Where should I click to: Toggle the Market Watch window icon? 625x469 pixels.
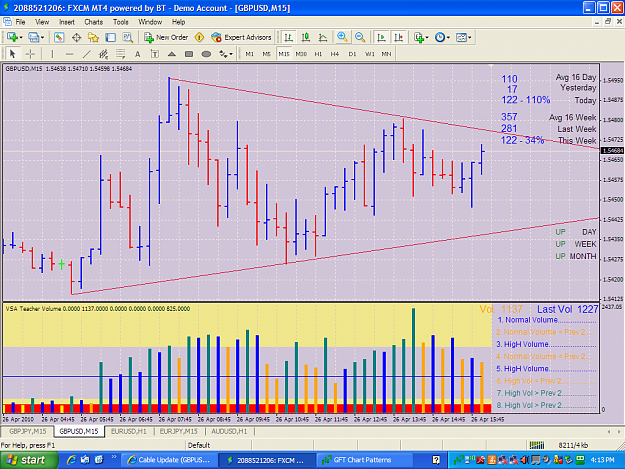click(59, 37)
